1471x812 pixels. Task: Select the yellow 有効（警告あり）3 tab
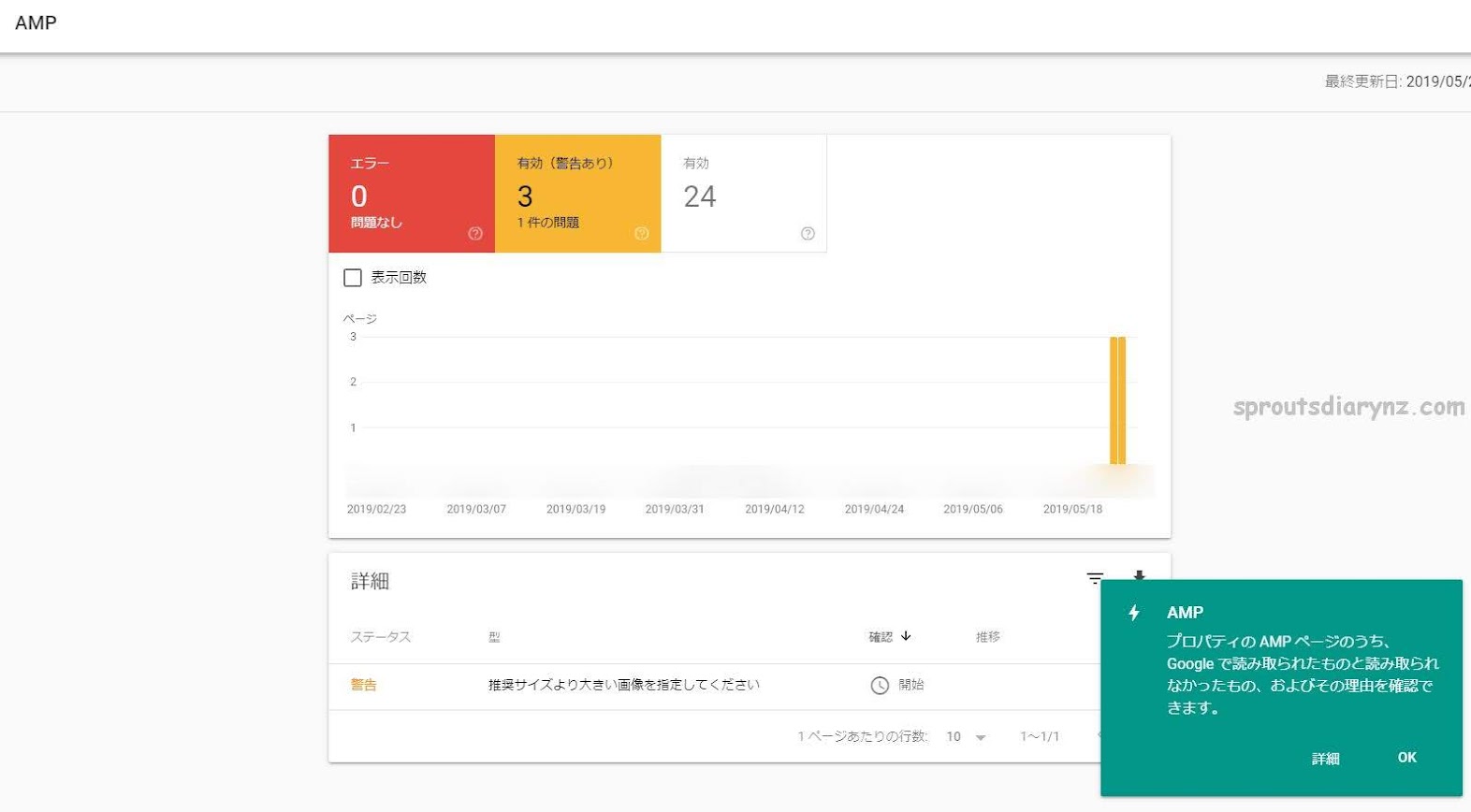[577, 194]
